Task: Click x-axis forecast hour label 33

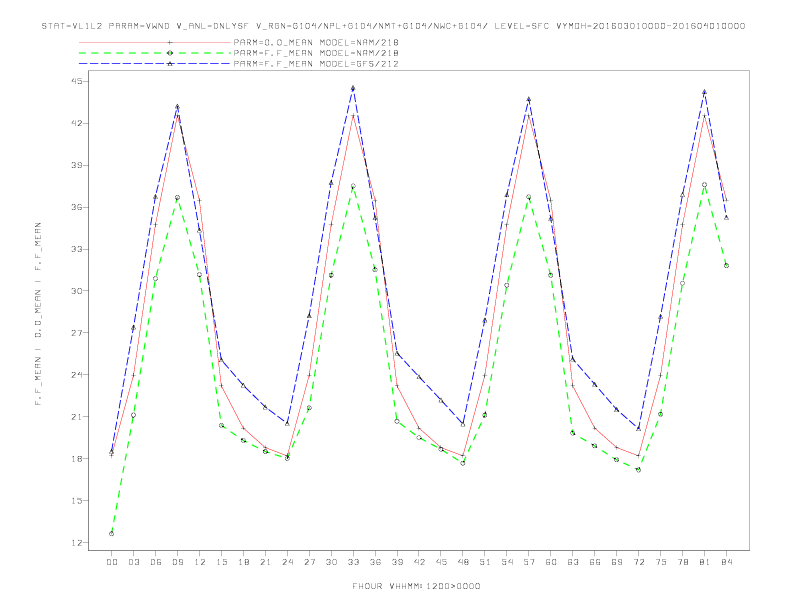Action: pos(353,562)
